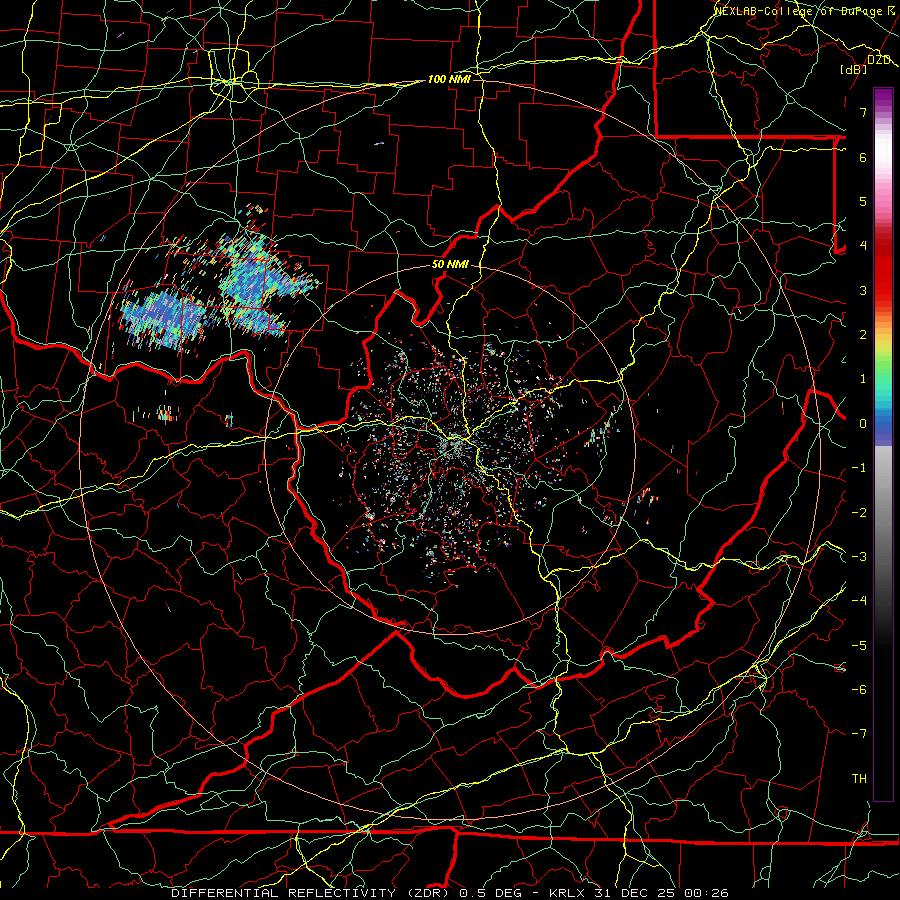The height and width of the screenshot is (900, 900).
Task: Click the "-6" tick label on the scale
Action: tap(859, 690)
